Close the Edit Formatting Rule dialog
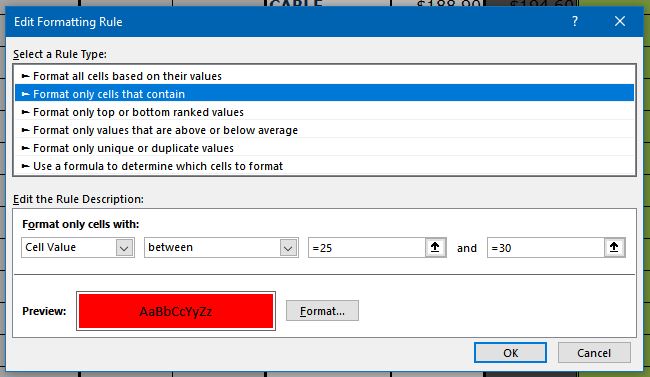 point(620,22)
